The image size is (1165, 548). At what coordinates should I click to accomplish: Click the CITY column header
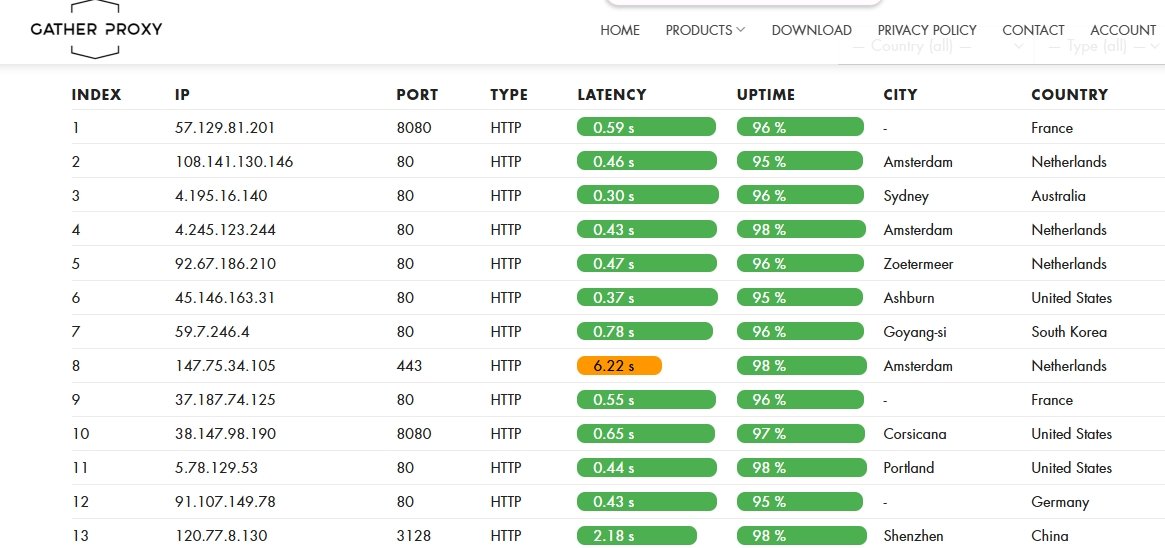900,95
